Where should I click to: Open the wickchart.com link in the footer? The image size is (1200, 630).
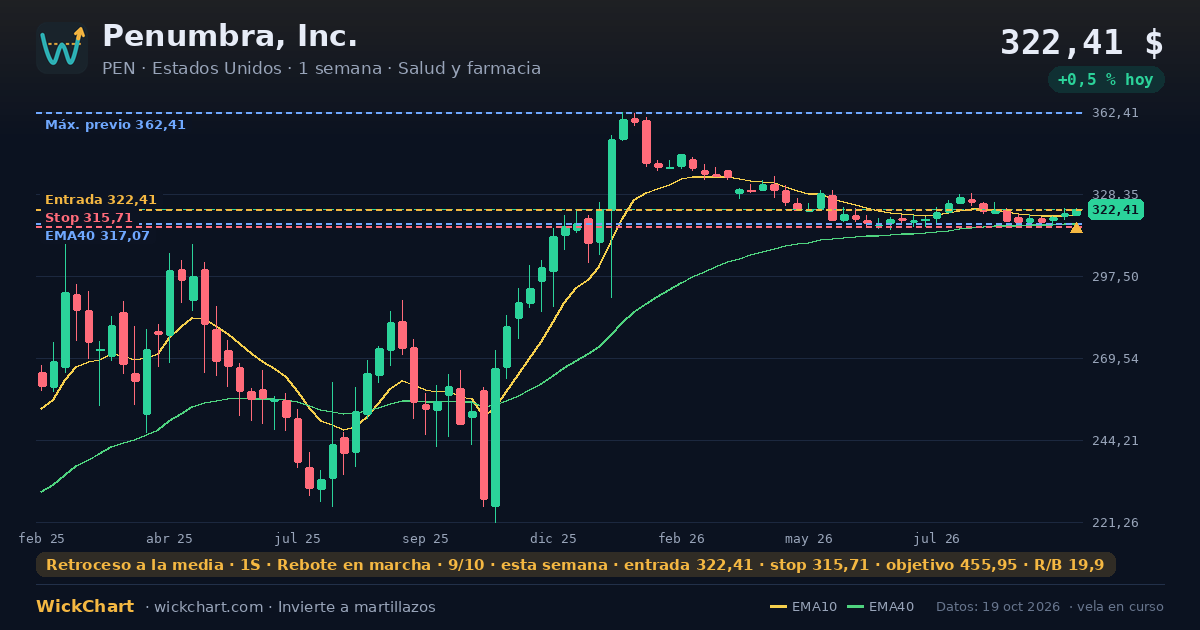[208, 607]
